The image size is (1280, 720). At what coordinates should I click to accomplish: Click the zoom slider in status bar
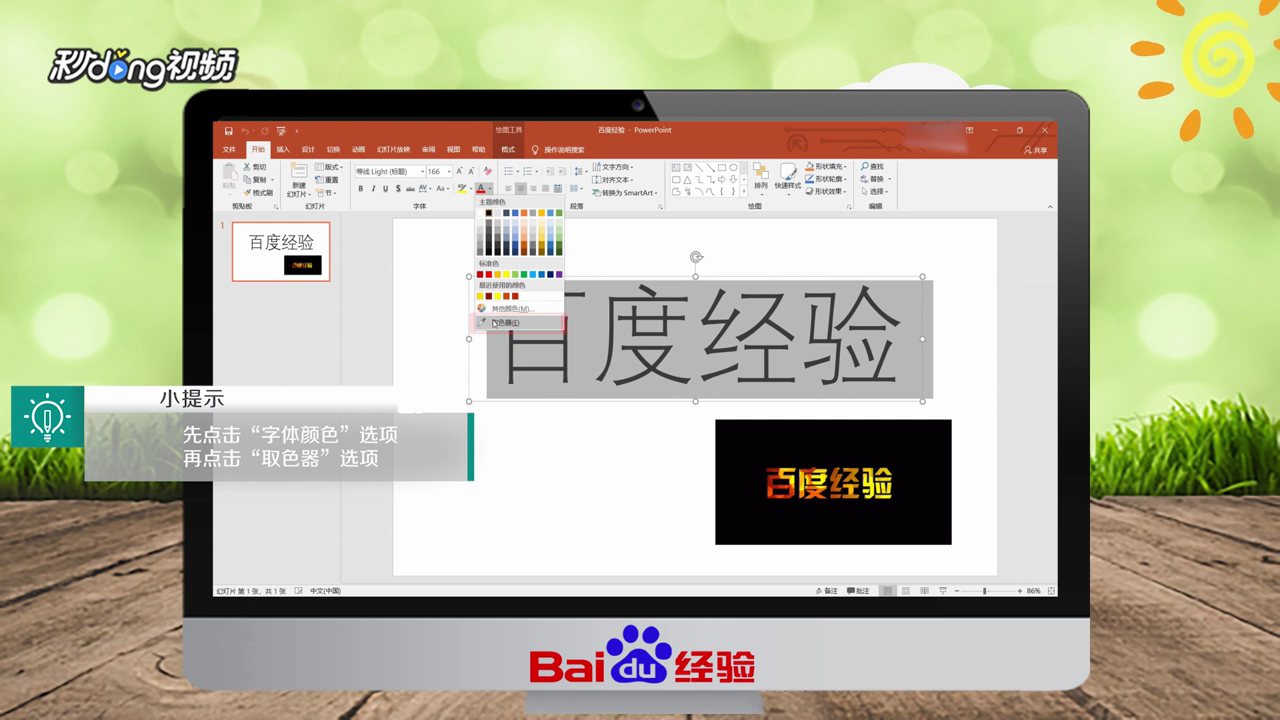985,591
